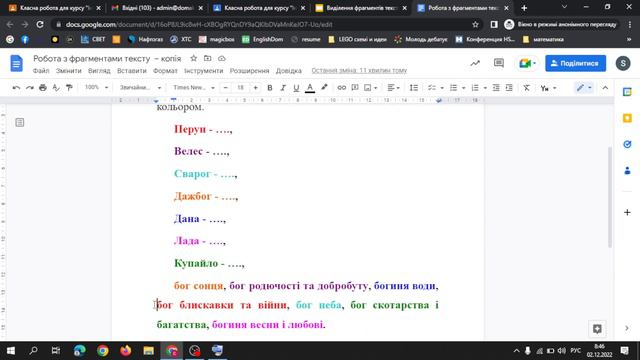
Task: Toggle italic formatting
Action: tap(282, 88)
